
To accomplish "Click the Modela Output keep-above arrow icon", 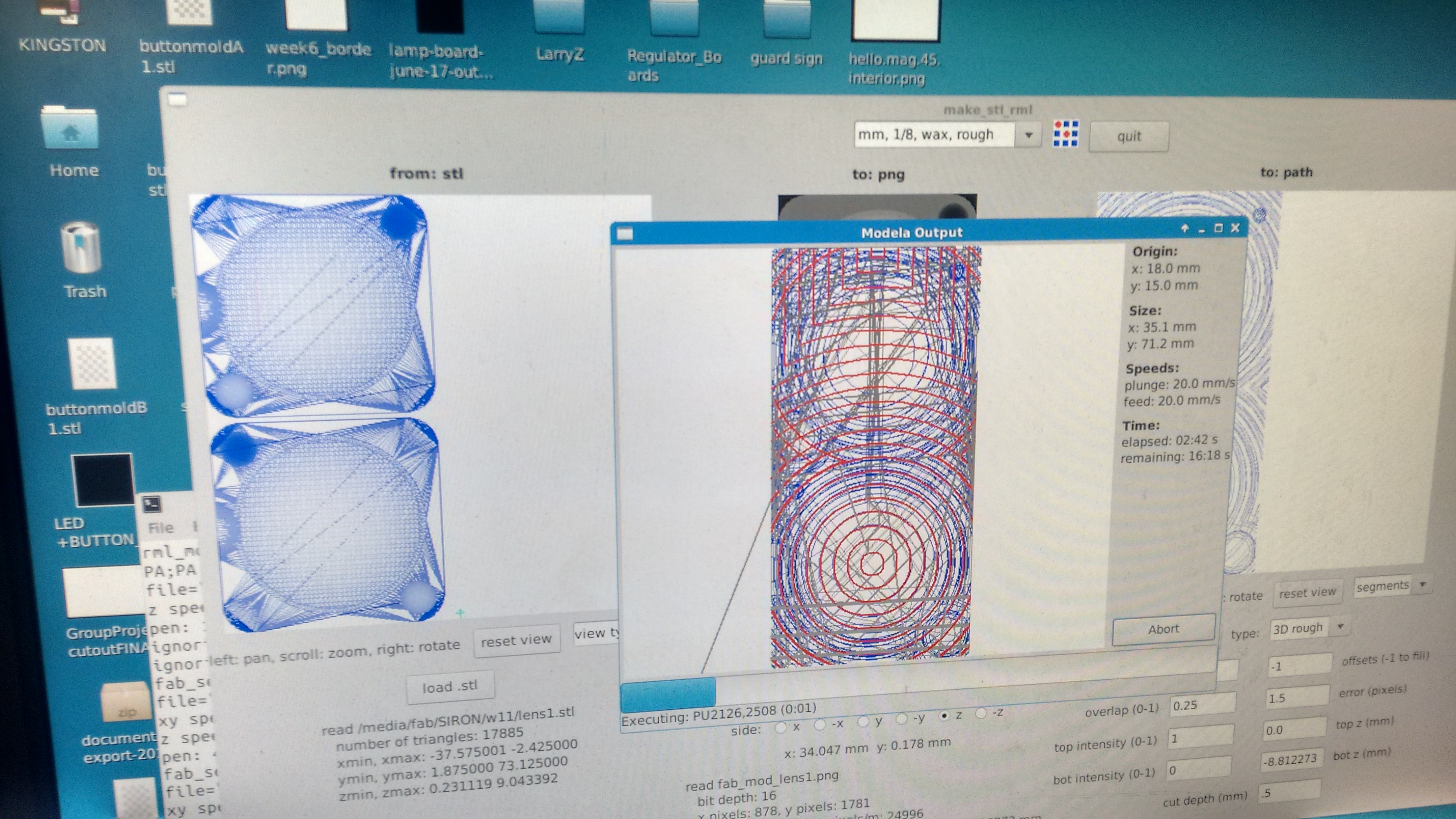I will 1185,229.
